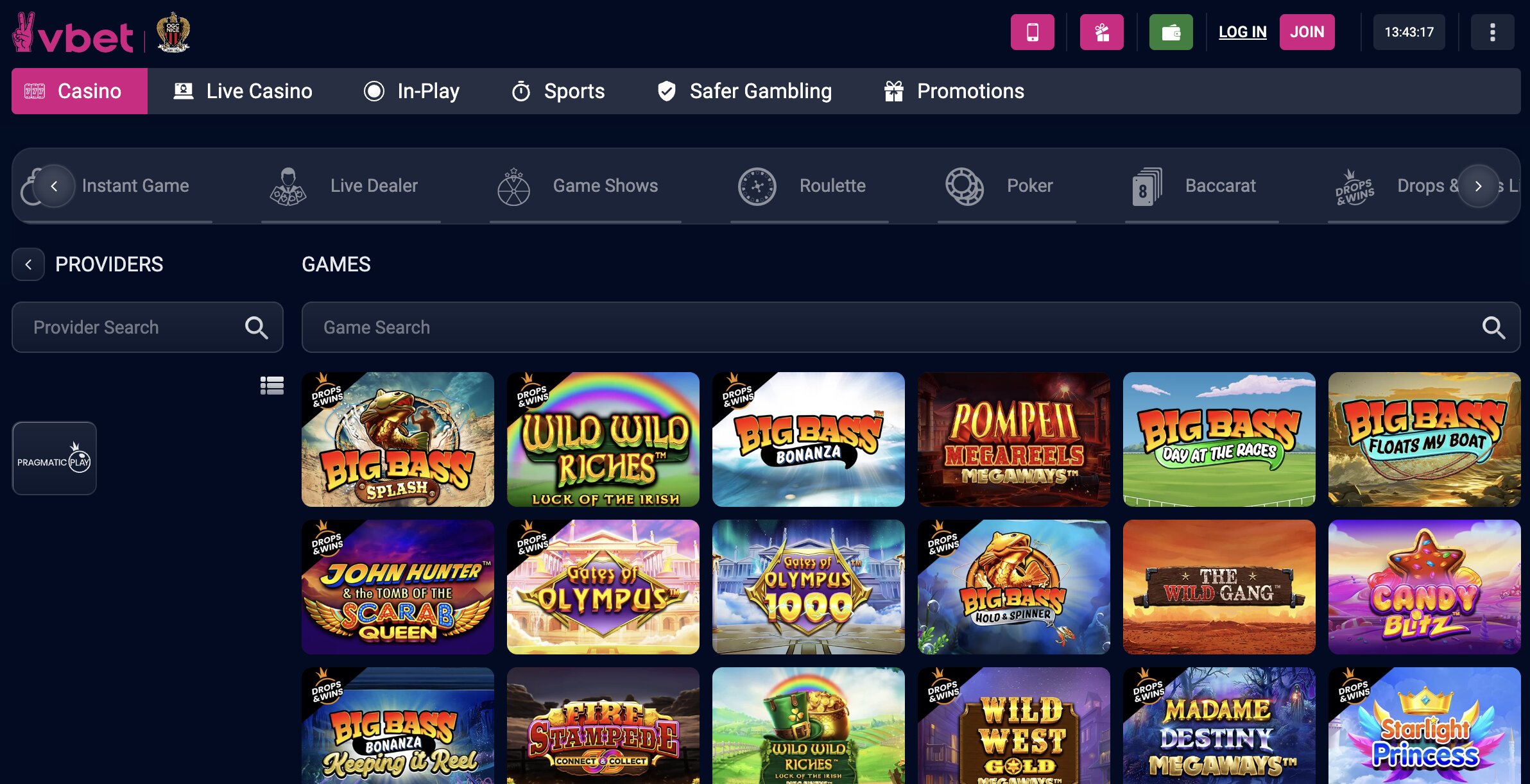Screen dimensions: 1530x784
Task: Select the Casino tab icon
Action: [35, 90]
